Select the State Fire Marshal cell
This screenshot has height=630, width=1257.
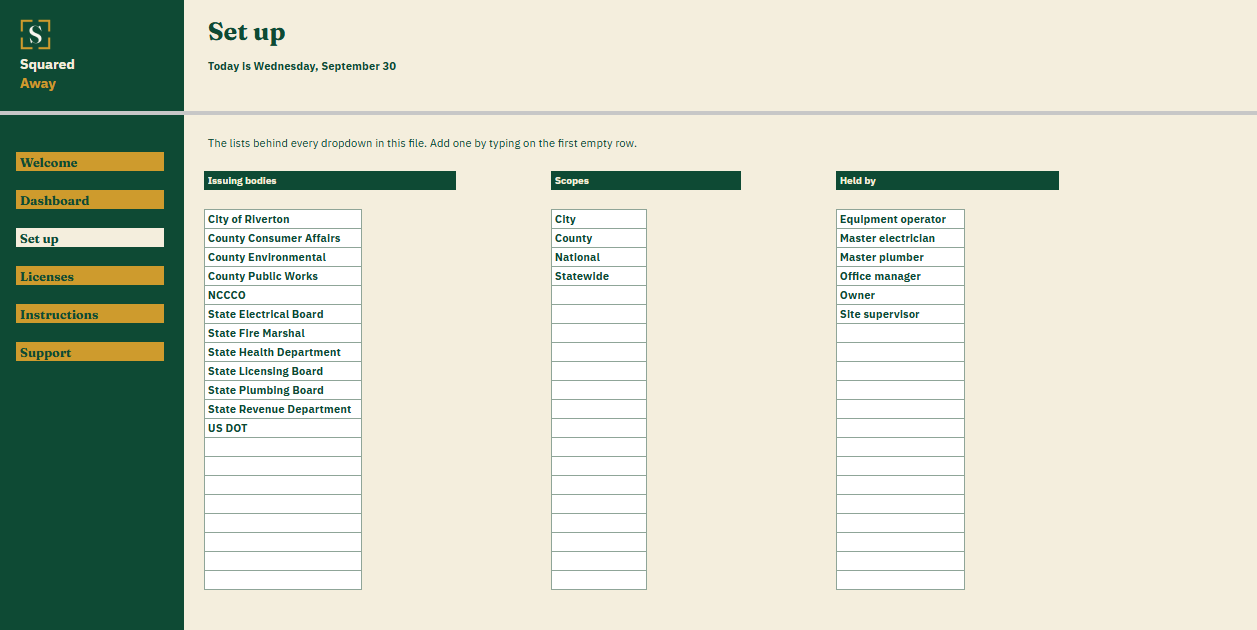[283, 333]
